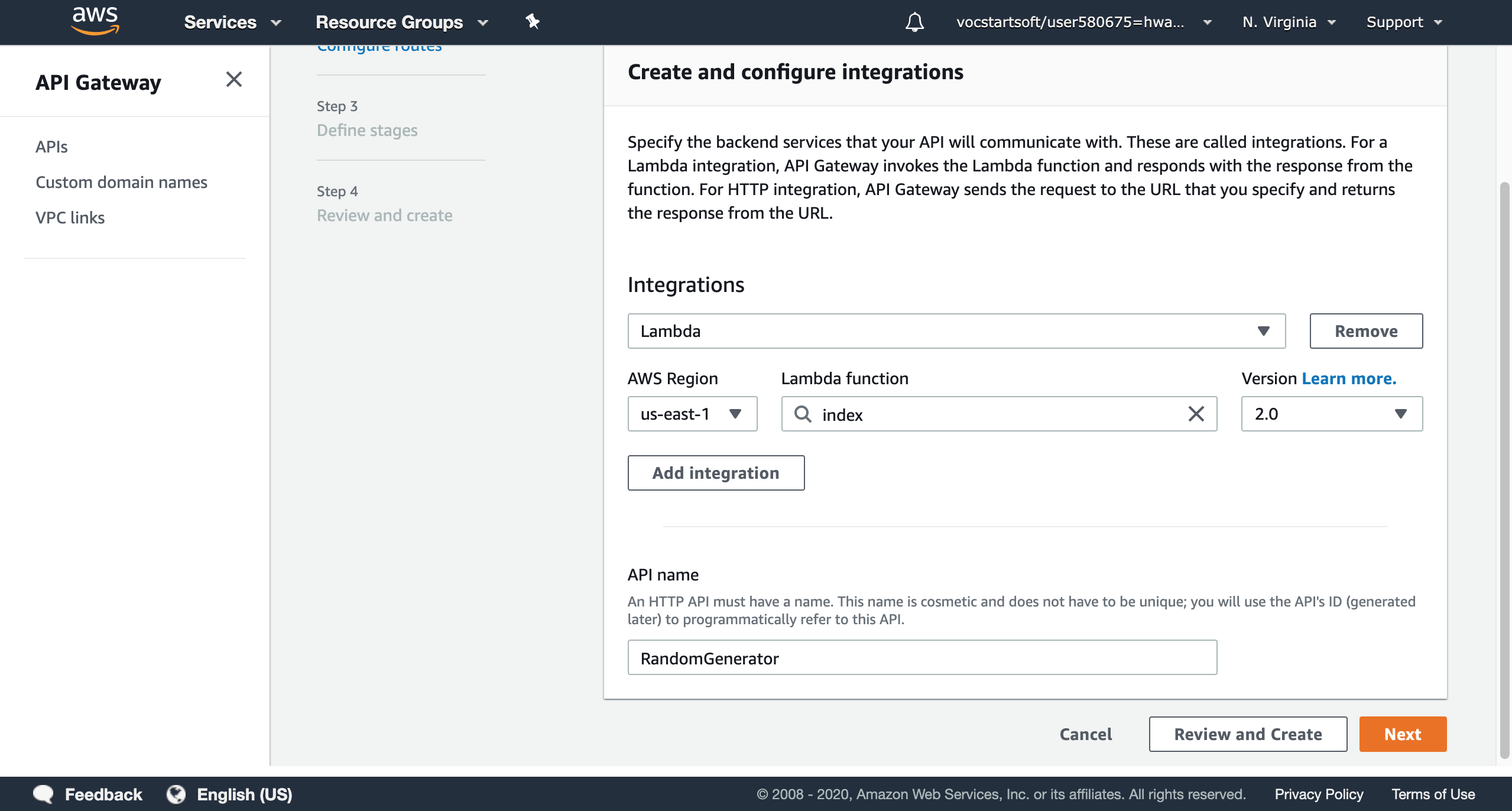Open VPC links page
Image resolution: width=1512 pixels, height=811 pixels.
coord(70,218)
